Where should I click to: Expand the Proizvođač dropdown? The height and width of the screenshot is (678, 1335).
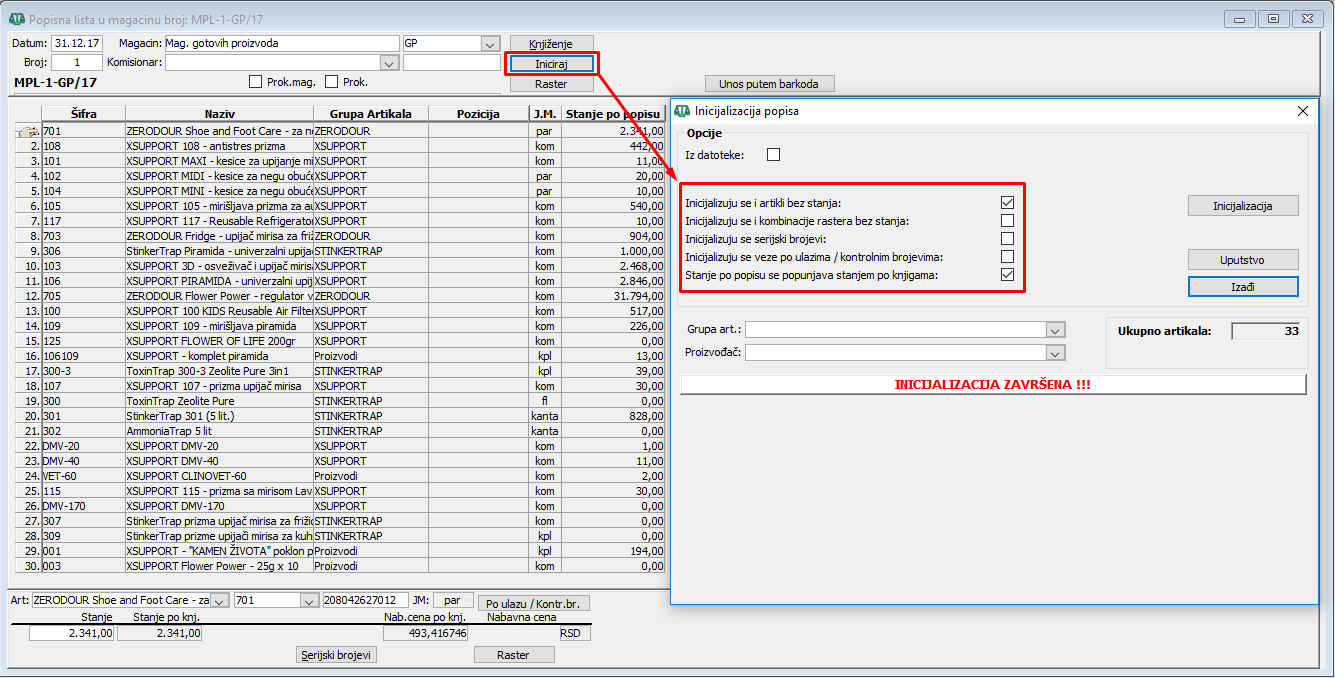(x=1055, y=353)
